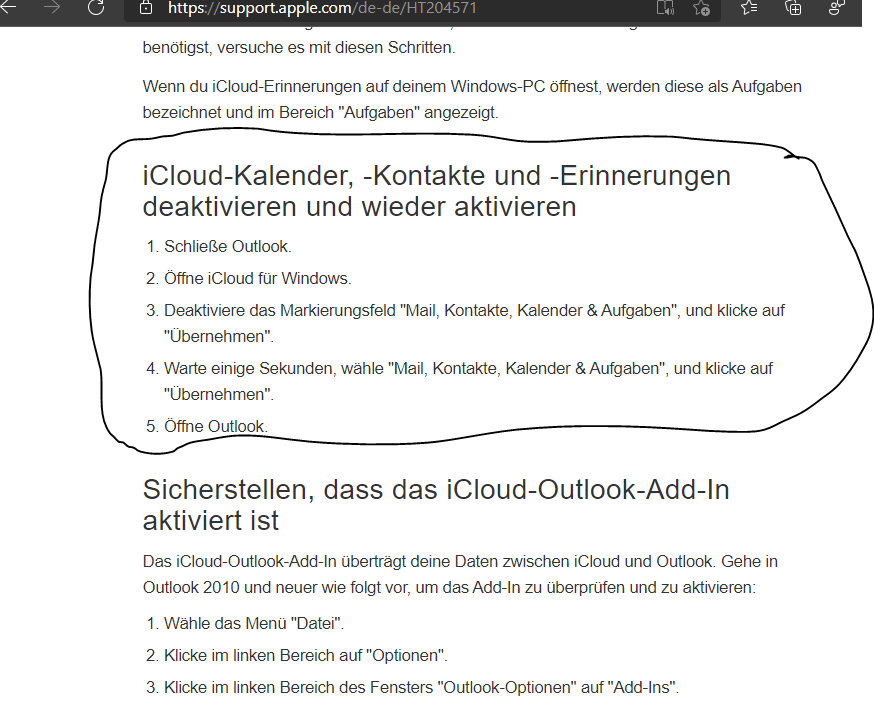874x711 pixels.
Task: Reload the page with the refresh icon
Action: (96, 7)
